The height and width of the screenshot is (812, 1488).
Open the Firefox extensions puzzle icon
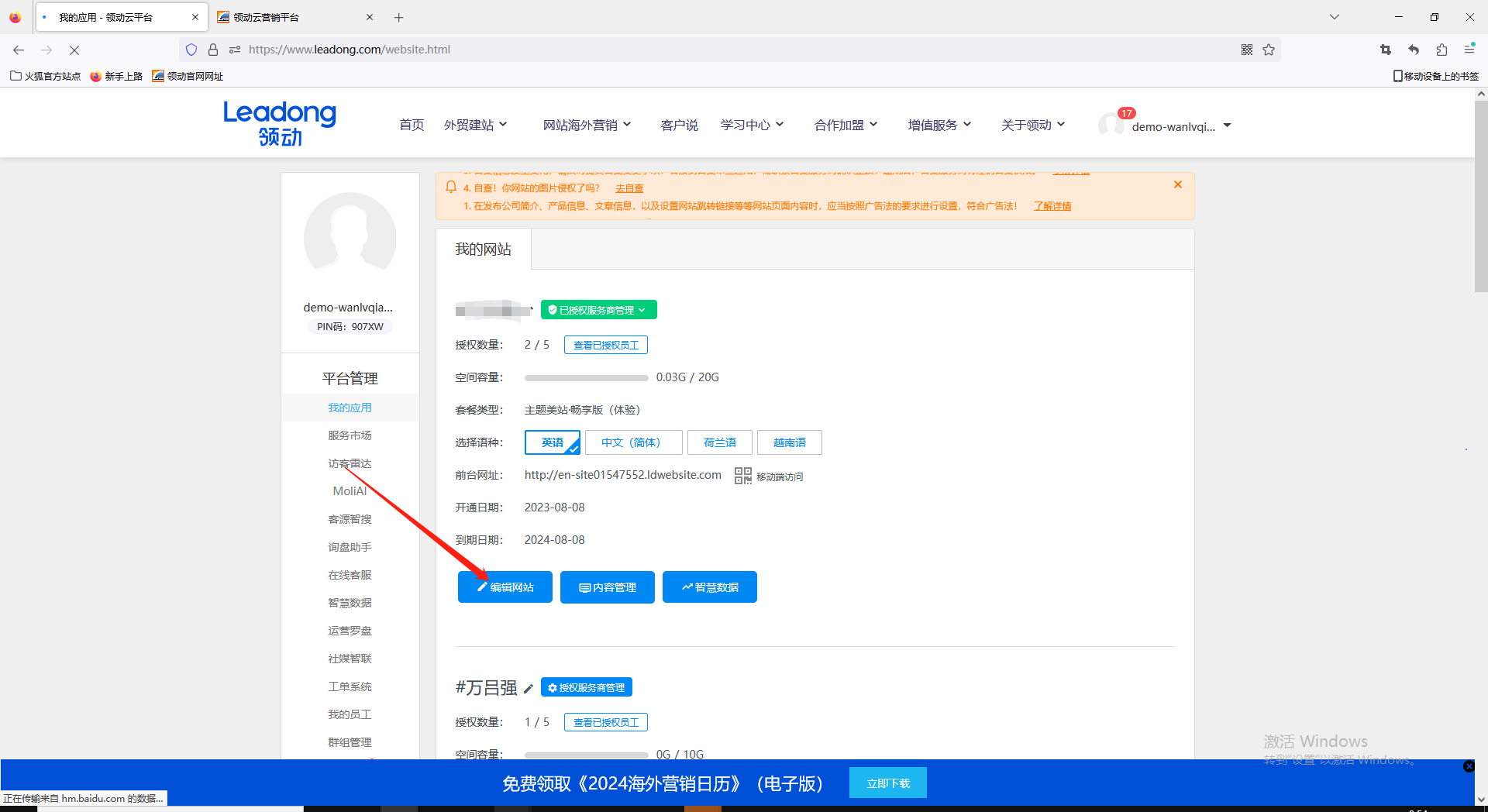(x=1441, y=49)
